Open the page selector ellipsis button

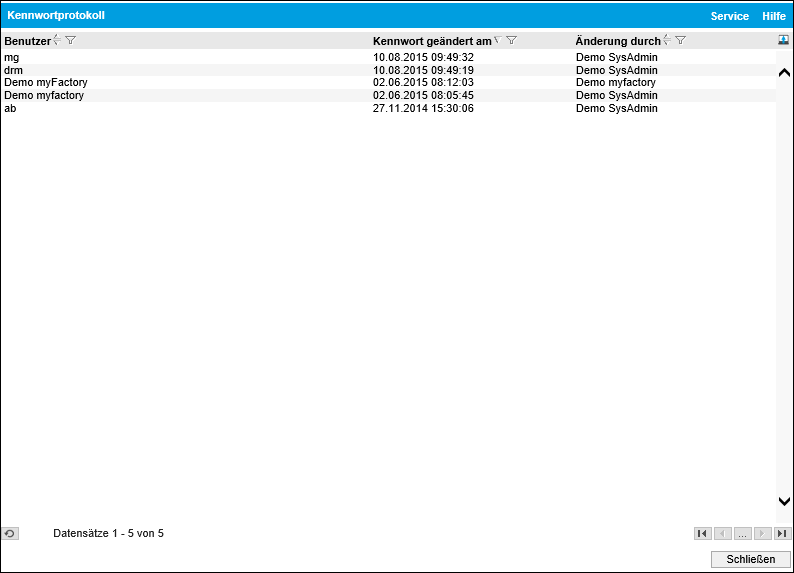pyautogui.click(x=742, y=534)
